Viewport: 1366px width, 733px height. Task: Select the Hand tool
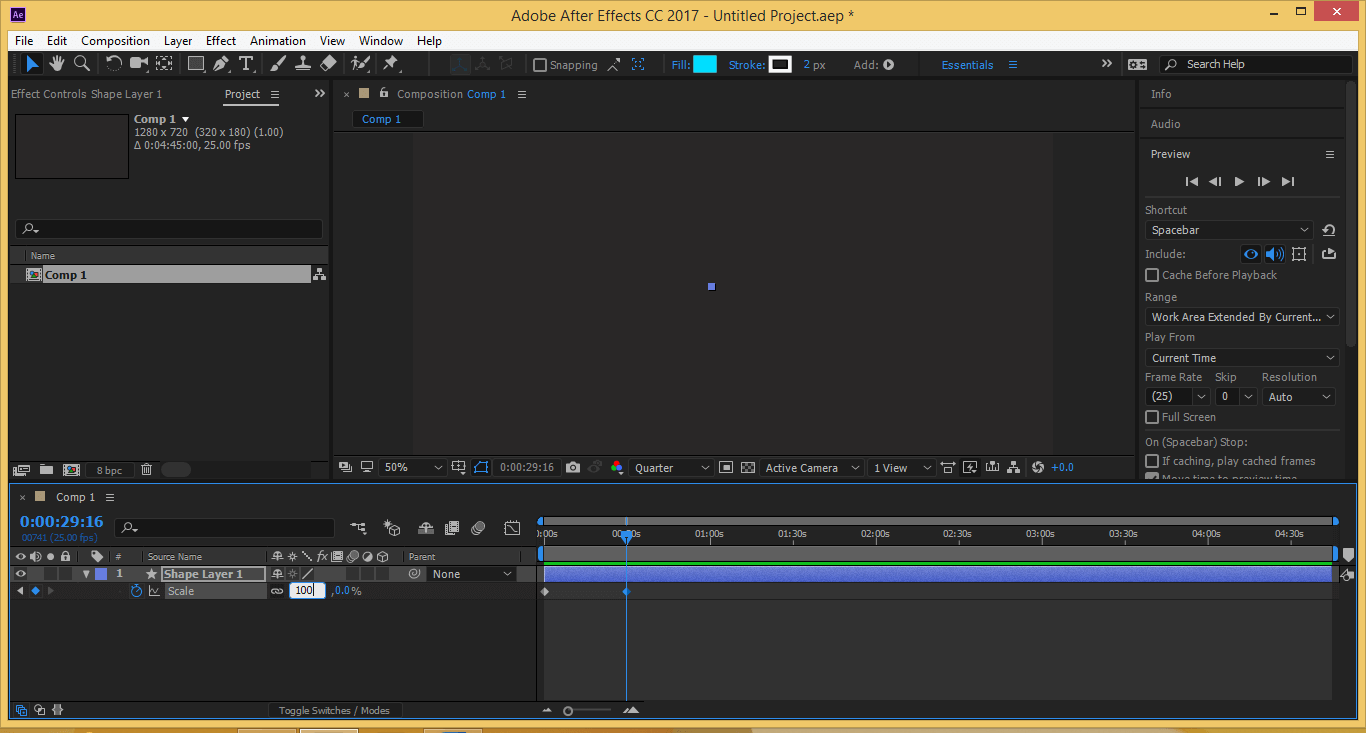(57, 64)
